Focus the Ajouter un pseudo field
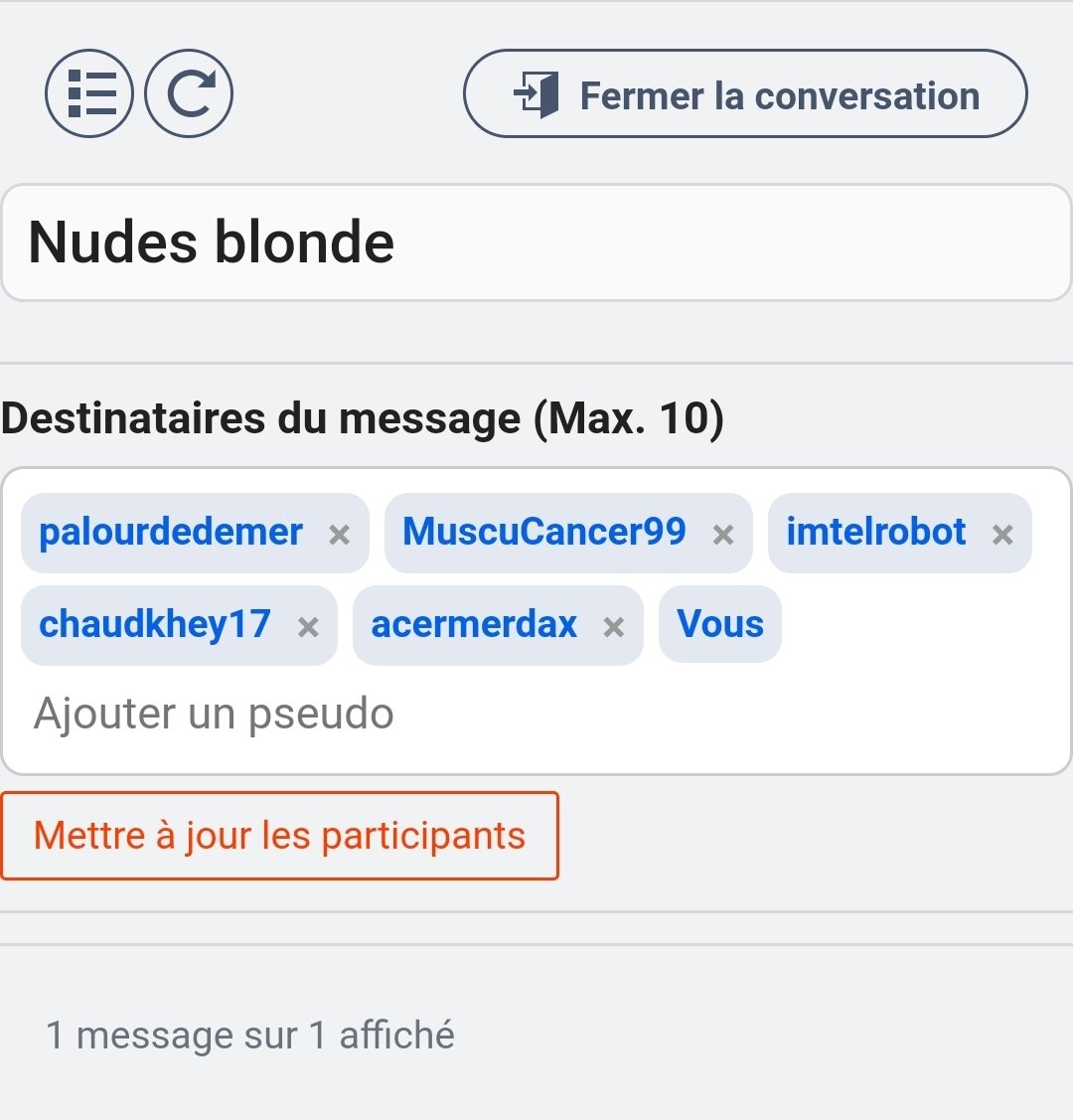Screen dimensions: 1073x1120 click(x=536, y=714)
